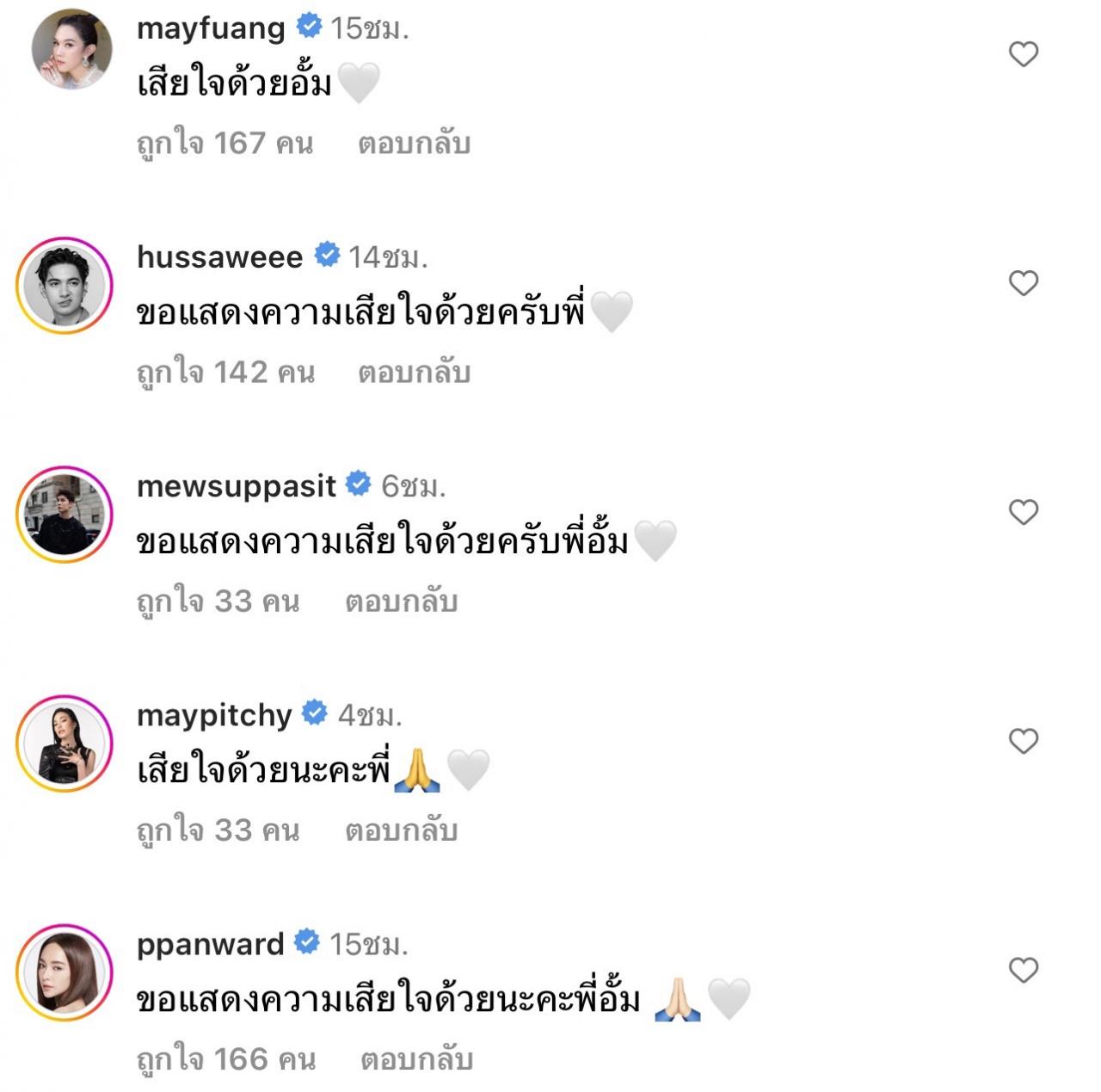View the 166 likes on ppanward's comment
Viewport: 1101px width, 1092px height.
pyautogui.click(x=226, y=1059)
